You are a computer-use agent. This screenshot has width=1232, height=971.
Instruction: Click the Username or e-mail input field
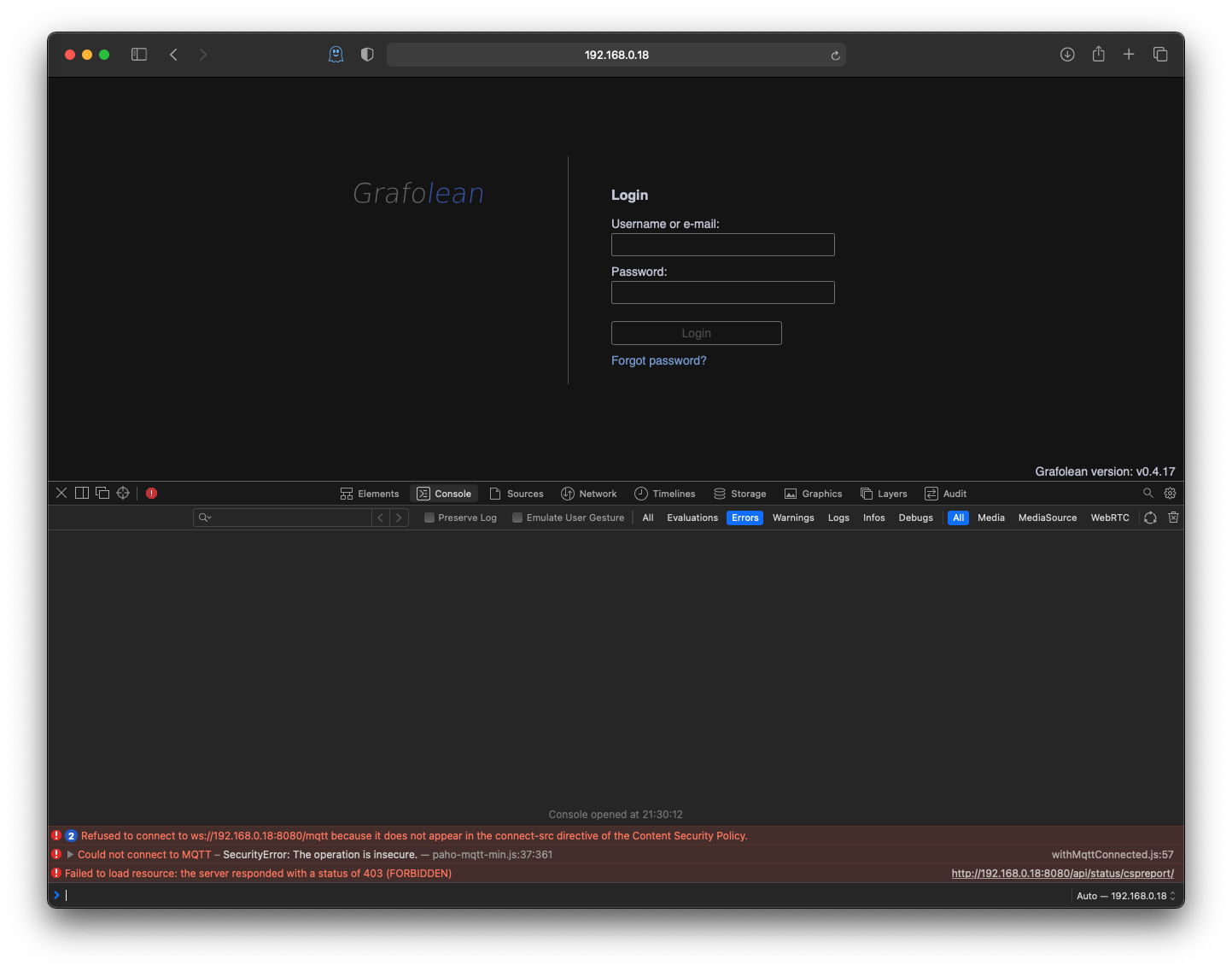pos(722,244)
